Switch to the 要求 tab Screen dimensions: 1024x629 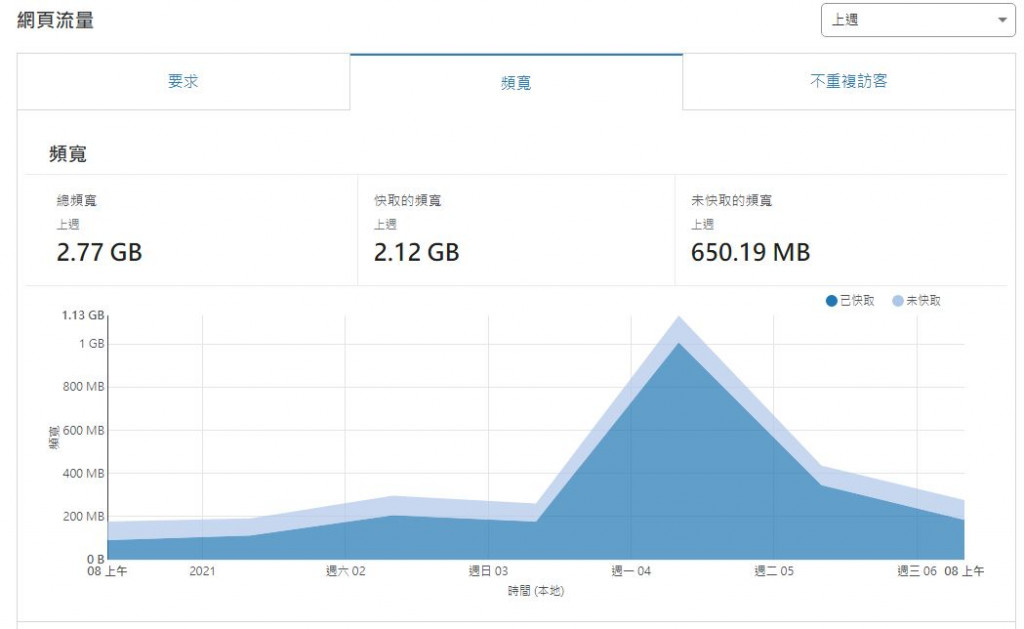coord(183,82)
